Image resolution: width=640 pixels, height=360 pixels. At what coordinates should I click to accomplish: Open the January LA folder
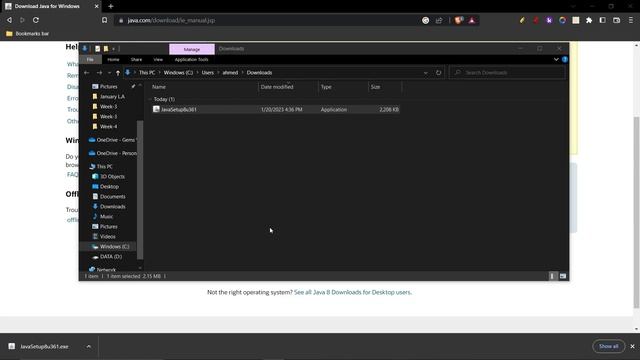[x=112, y=97]
